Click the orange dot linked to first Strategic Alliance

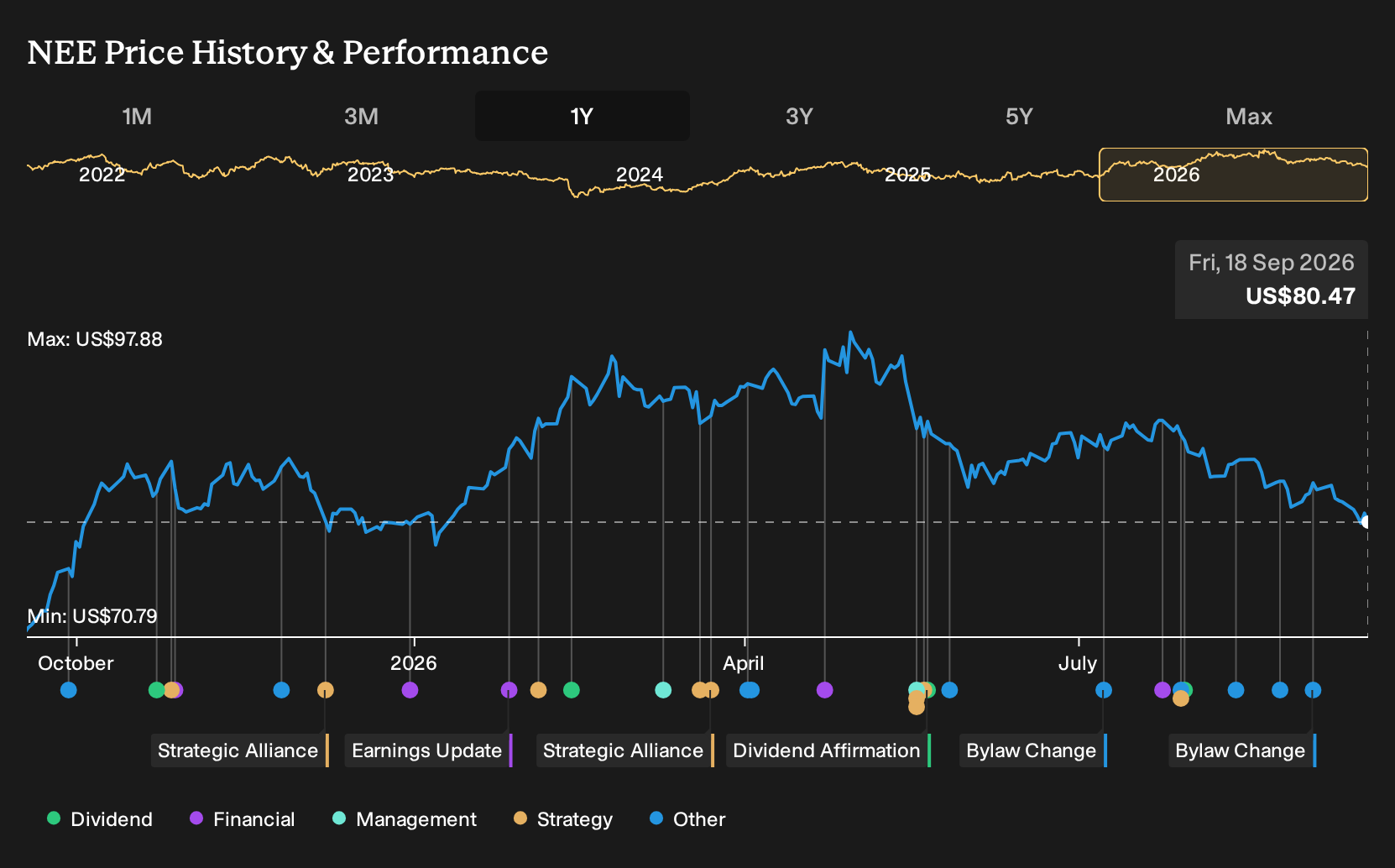coord(326,690)
